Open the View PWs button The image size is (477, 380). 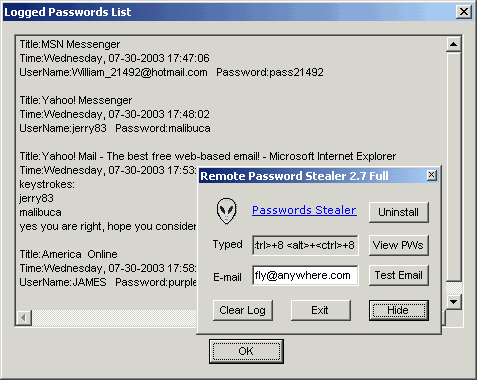tap(399, 245)
